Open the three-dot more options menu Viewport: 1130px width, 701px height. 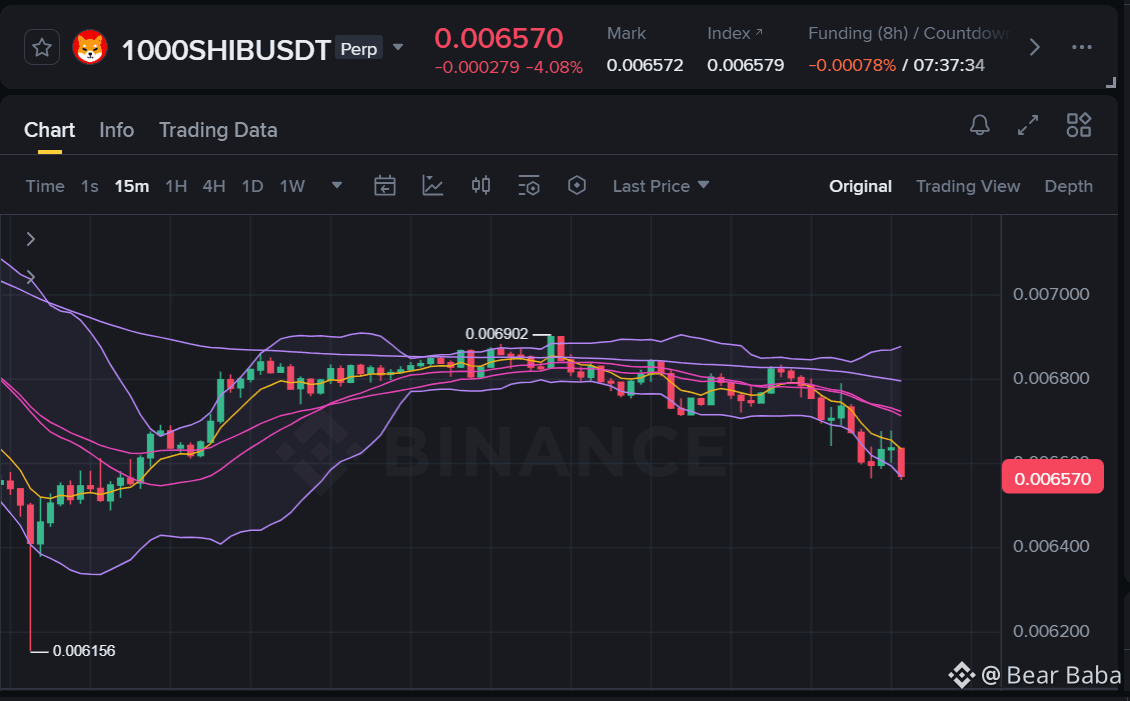point(1082,48)
